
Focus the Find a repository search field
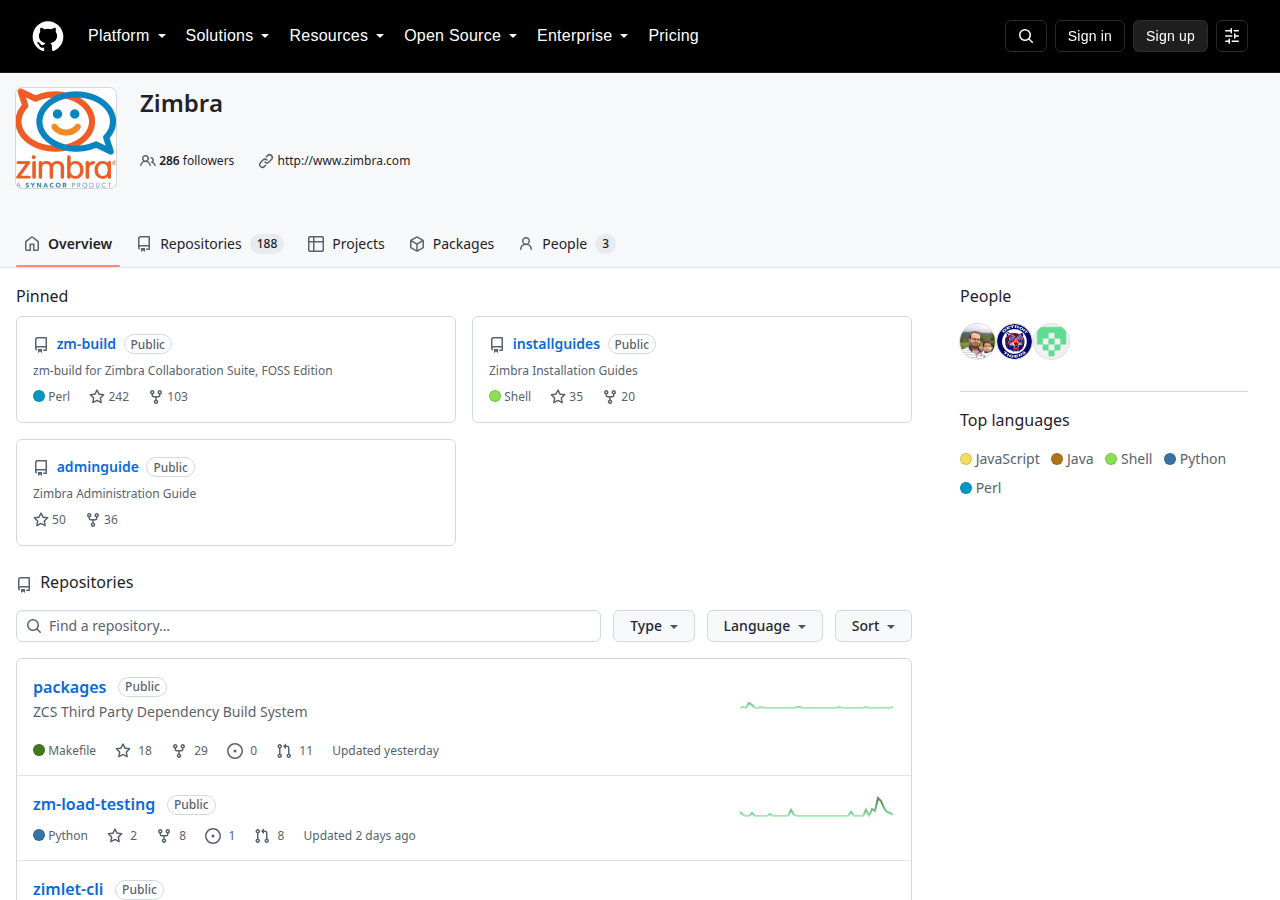click(x=308, y=626)
